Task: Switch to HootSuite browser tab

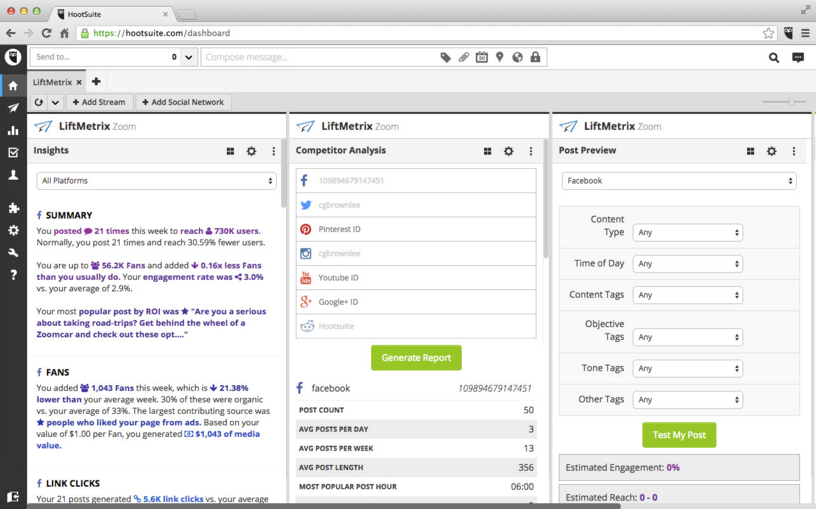Action: pos(112,14)
